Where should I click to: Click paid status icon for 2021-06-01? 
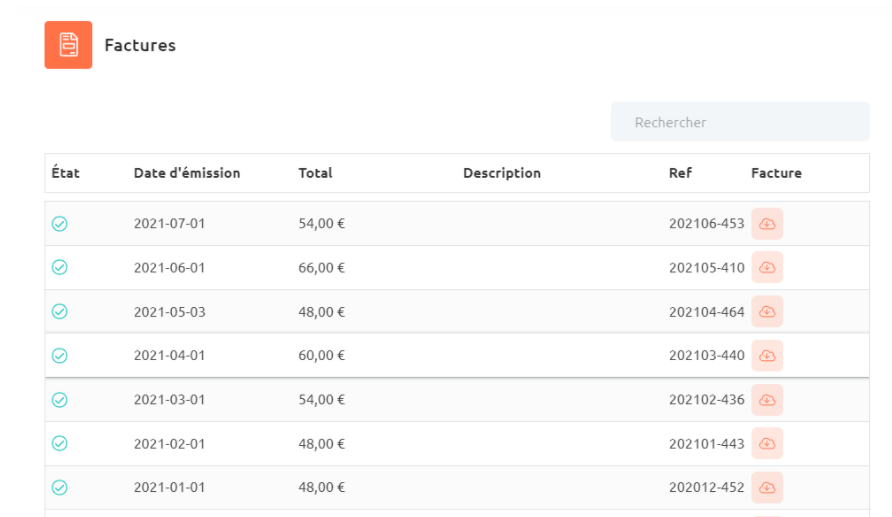[x=60, y=267]
